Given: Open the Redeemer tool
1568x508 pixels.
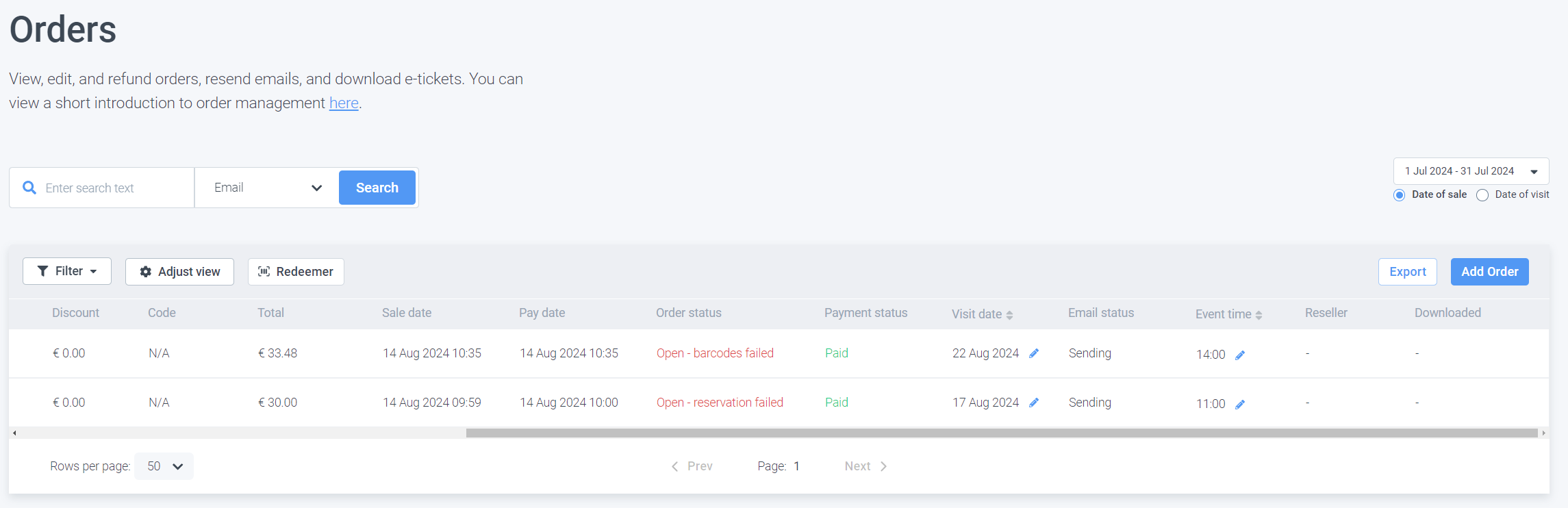Looking at the screenshot, I should [x=296, y=272].
